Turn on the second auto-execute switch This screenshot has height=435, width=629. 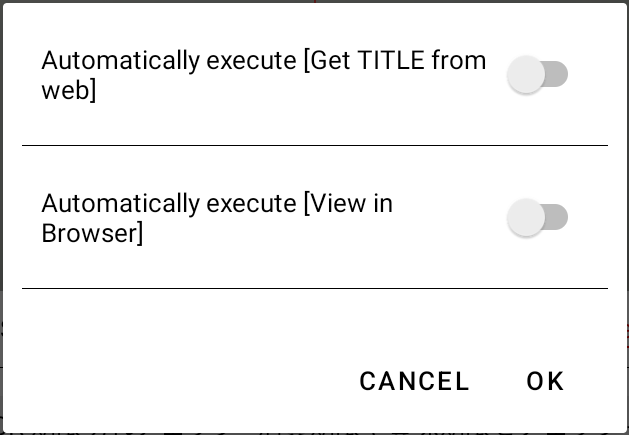click(x=537, y=218)
